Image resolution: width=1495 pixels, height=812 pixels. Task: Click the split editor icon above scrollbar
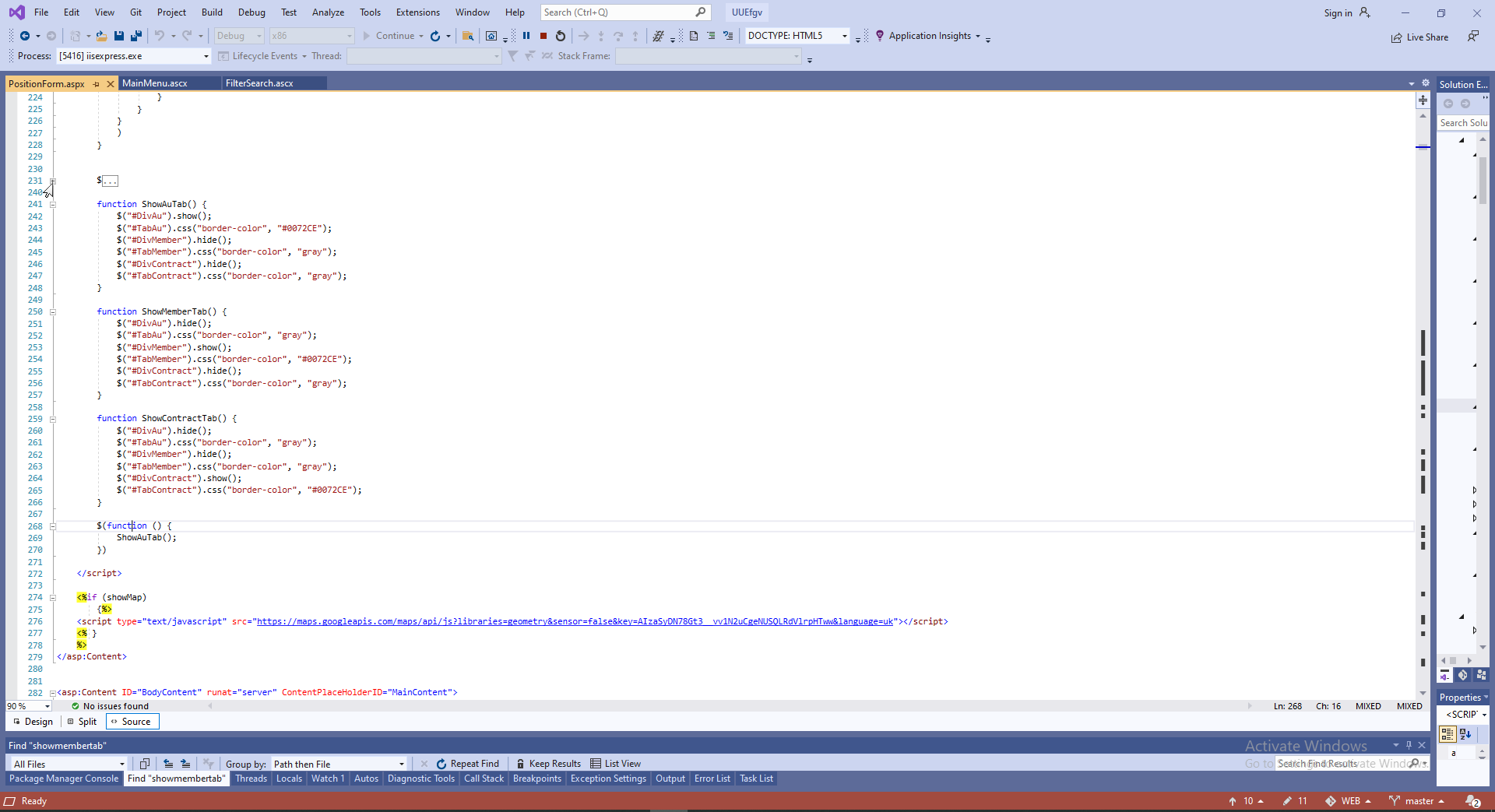[x=1423, y=100]
